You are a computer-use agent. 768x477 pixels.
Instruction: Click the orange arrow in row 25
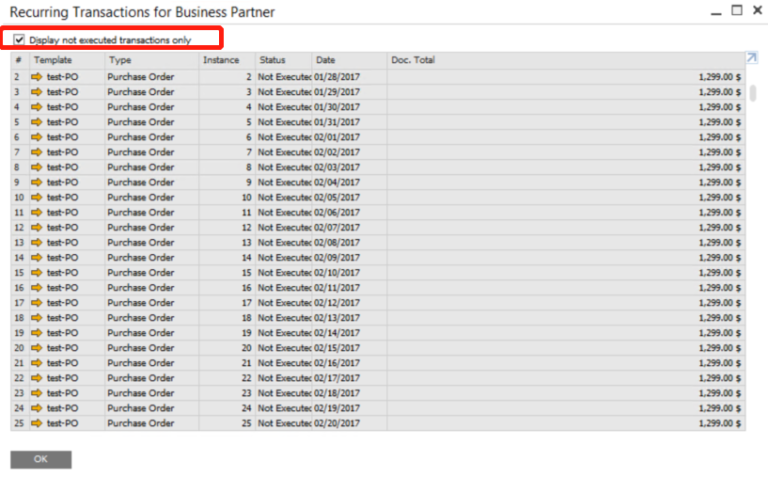(x=38, y=423)
